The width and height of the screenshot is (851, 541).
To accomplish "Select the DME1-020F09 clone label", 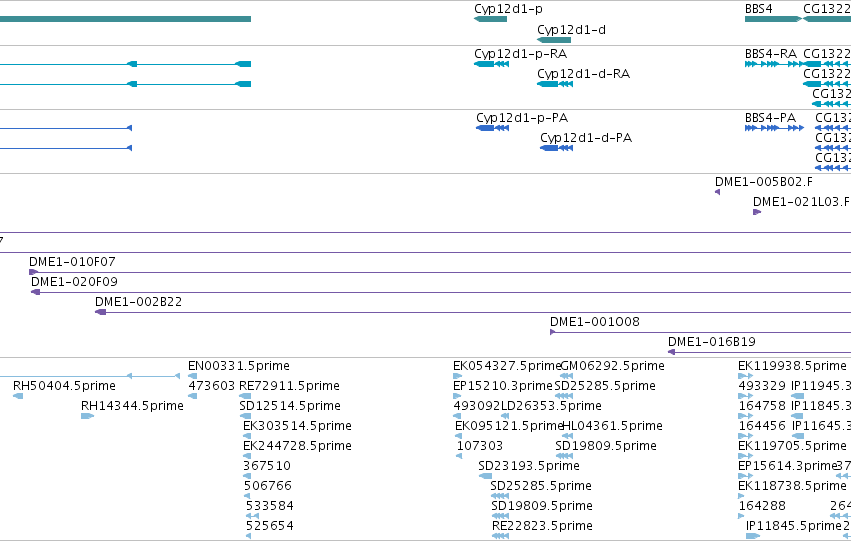I will pos(74,282).
